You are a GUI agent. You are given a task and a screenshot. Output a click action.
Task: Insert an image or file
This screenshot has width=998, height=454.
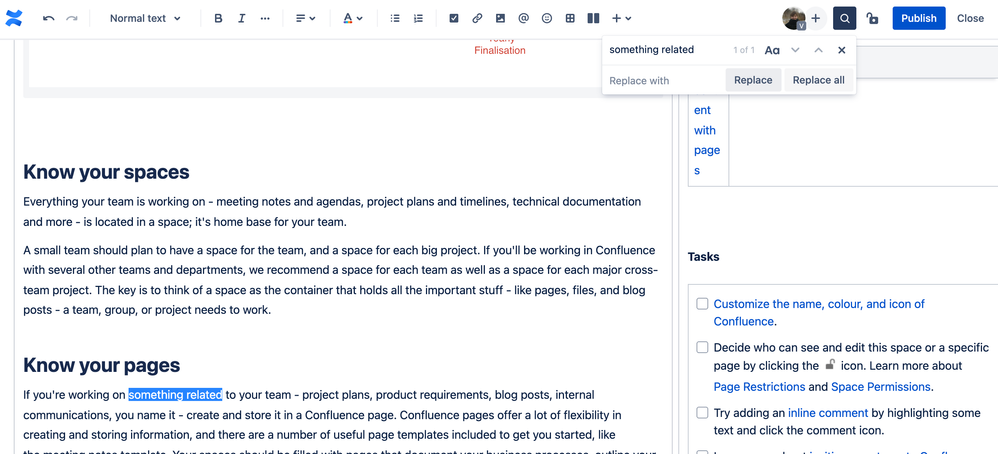(500, 18)
